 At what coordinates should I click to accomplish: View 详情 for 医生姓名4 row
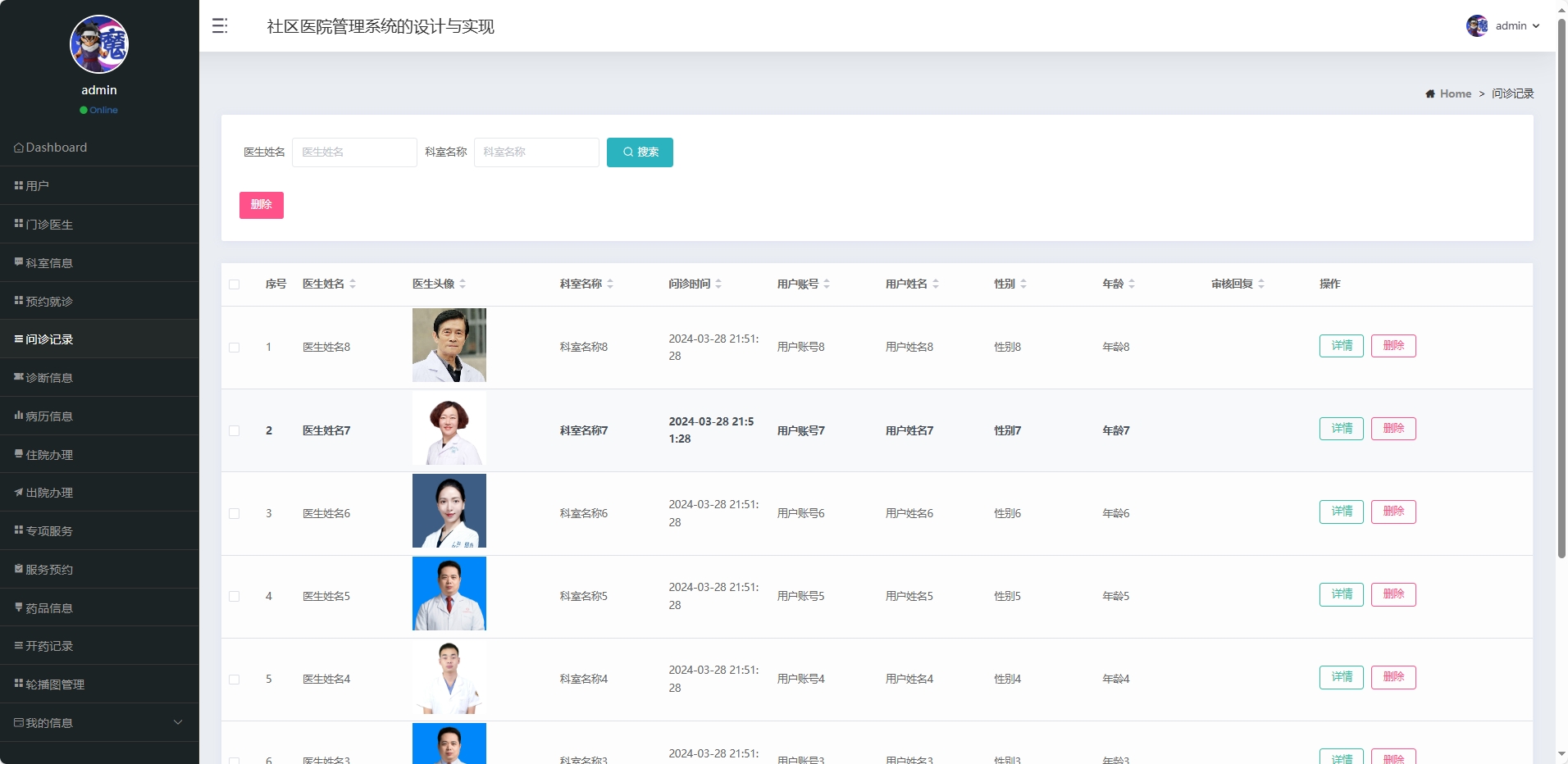(x=1342, y=677)
